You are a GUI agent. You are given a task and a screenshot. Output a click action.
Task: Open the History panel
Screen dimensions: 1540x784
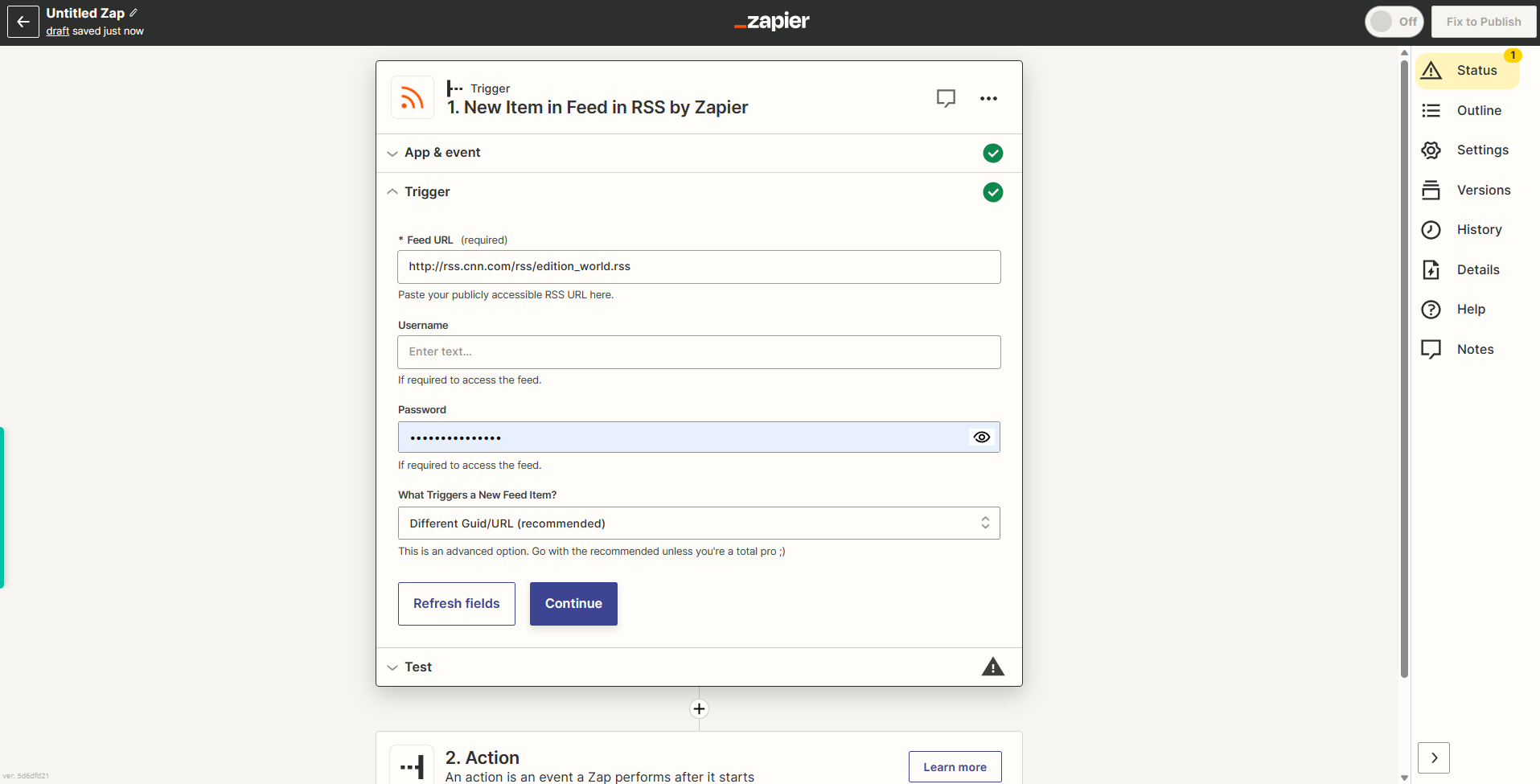click(x=1468, y=230)
